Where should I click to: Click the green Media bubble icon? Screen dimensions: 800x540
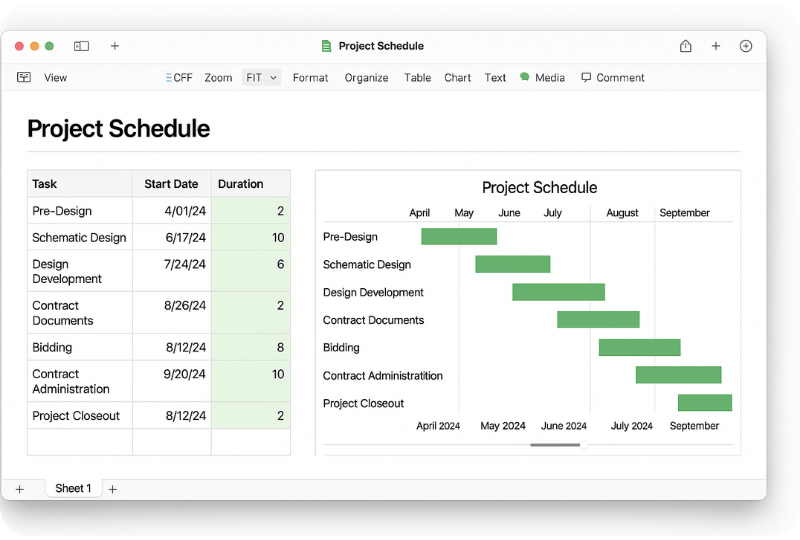click(524, 77)
